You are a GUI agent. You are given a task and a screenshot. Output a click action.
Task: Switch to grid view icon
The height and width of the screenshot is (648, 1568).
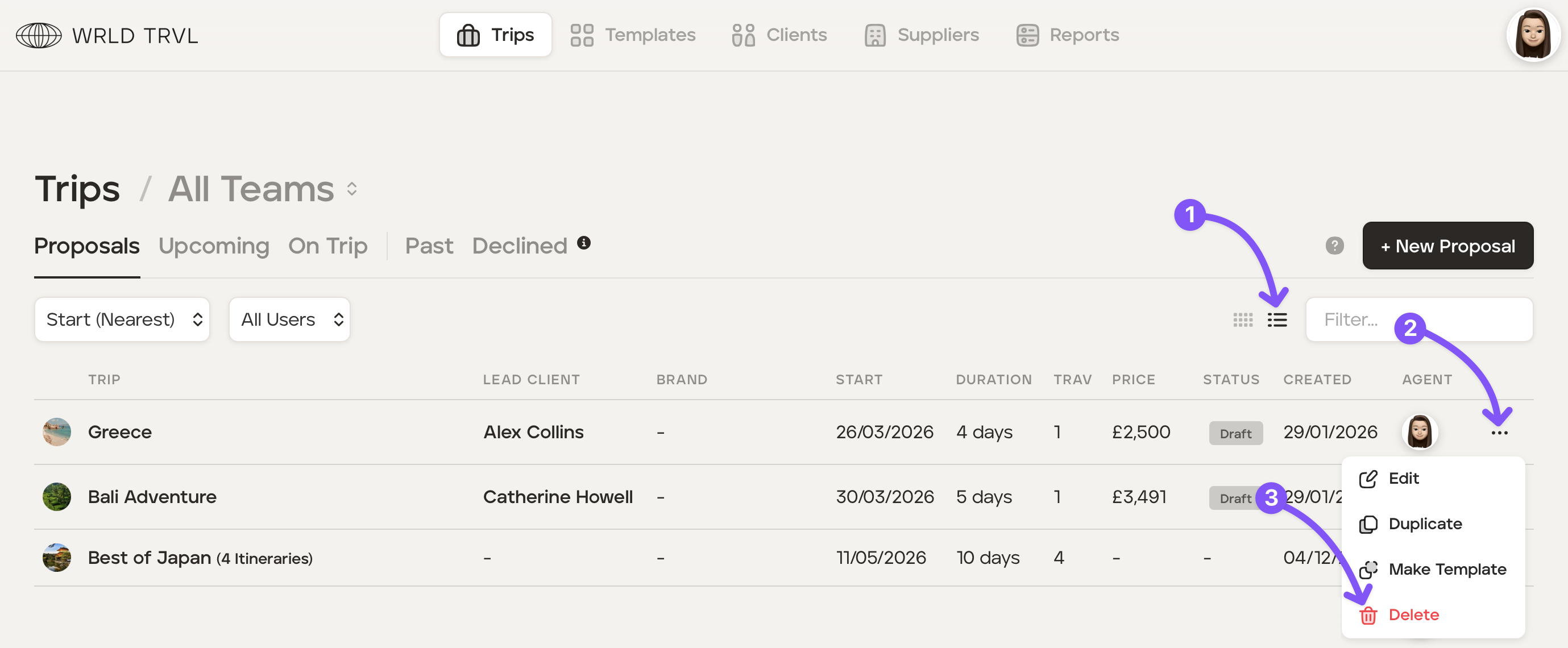tap(1242, 319)
